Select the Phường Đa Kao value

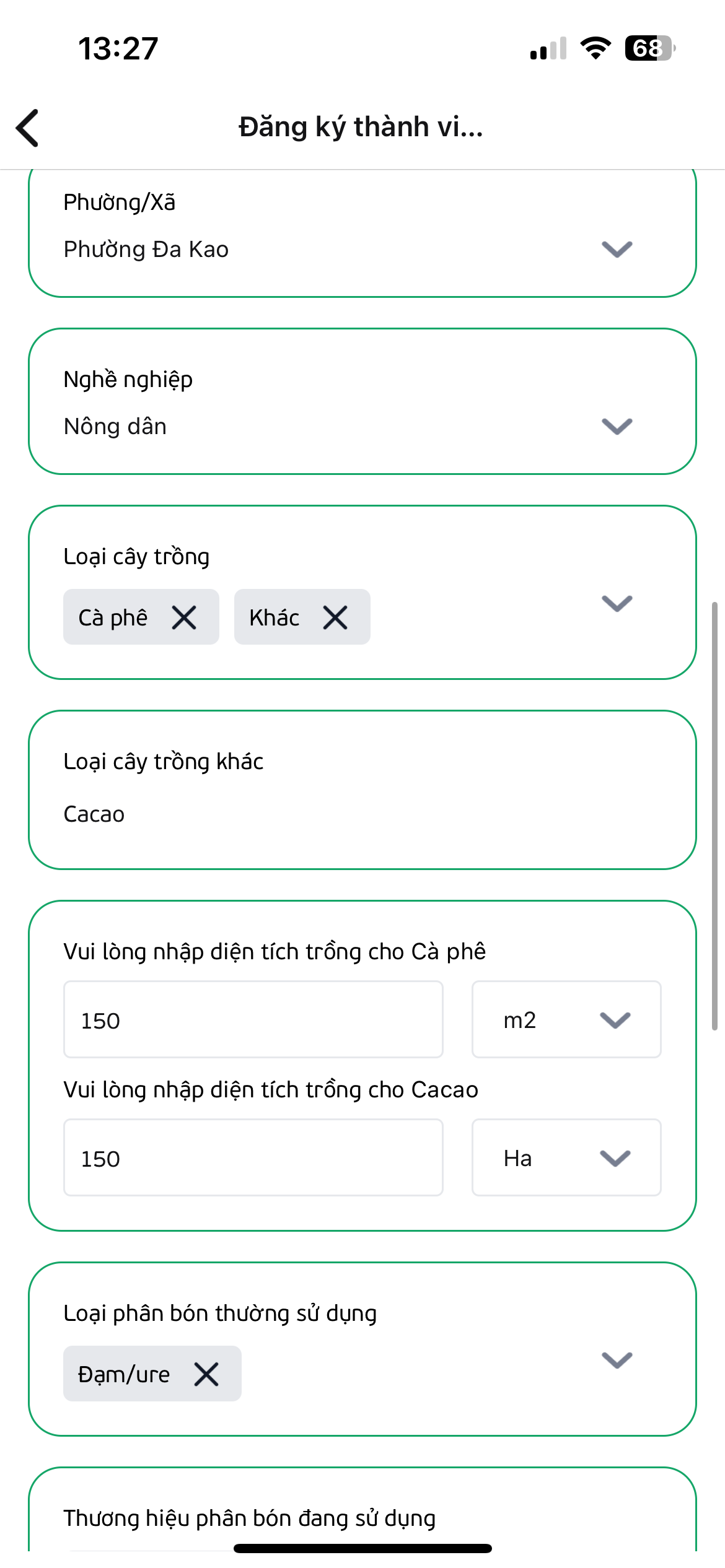point(146,249)
